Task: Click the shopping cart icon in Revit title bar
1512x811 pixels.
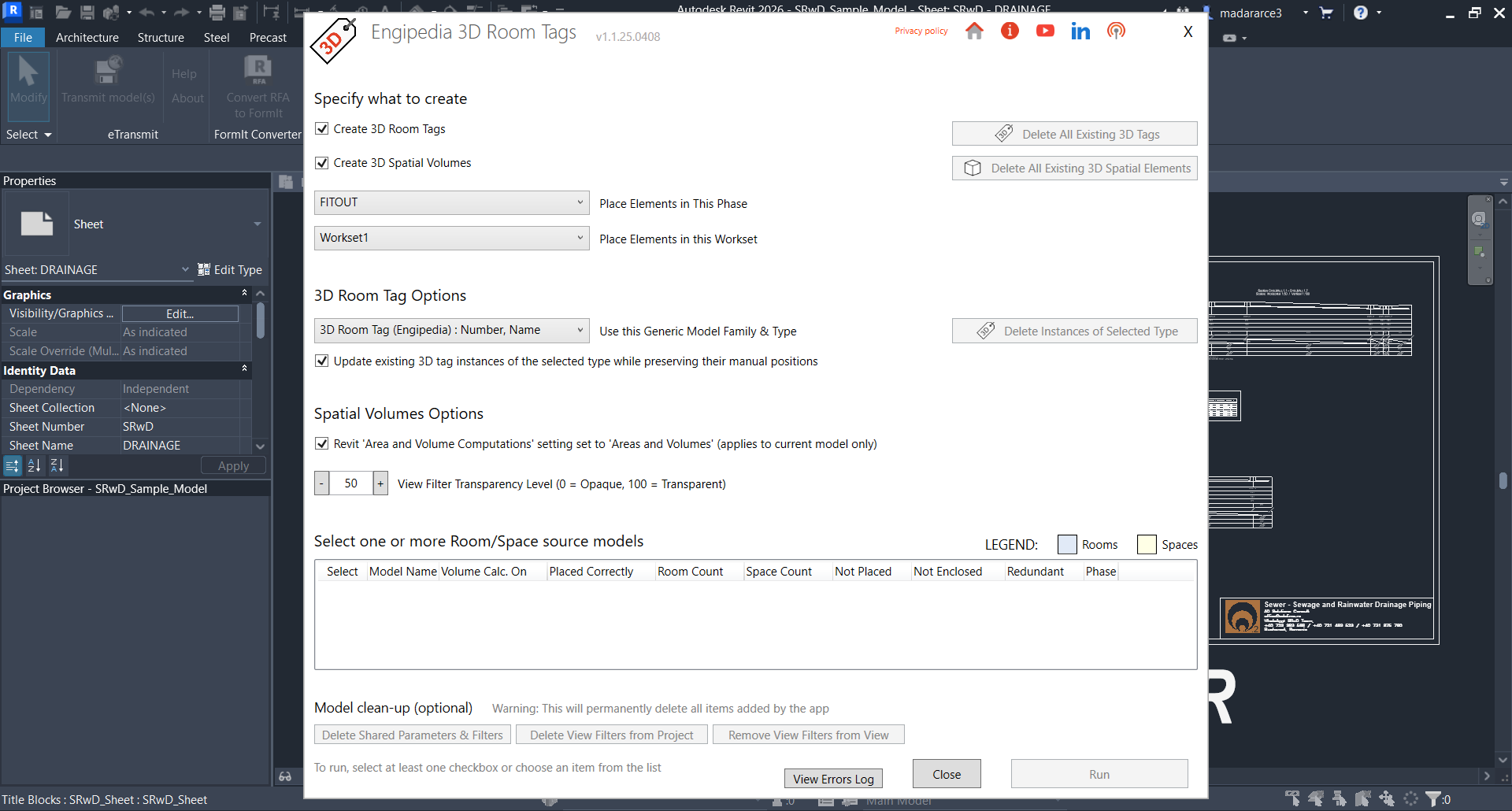Action: (x=1326, y=13)
